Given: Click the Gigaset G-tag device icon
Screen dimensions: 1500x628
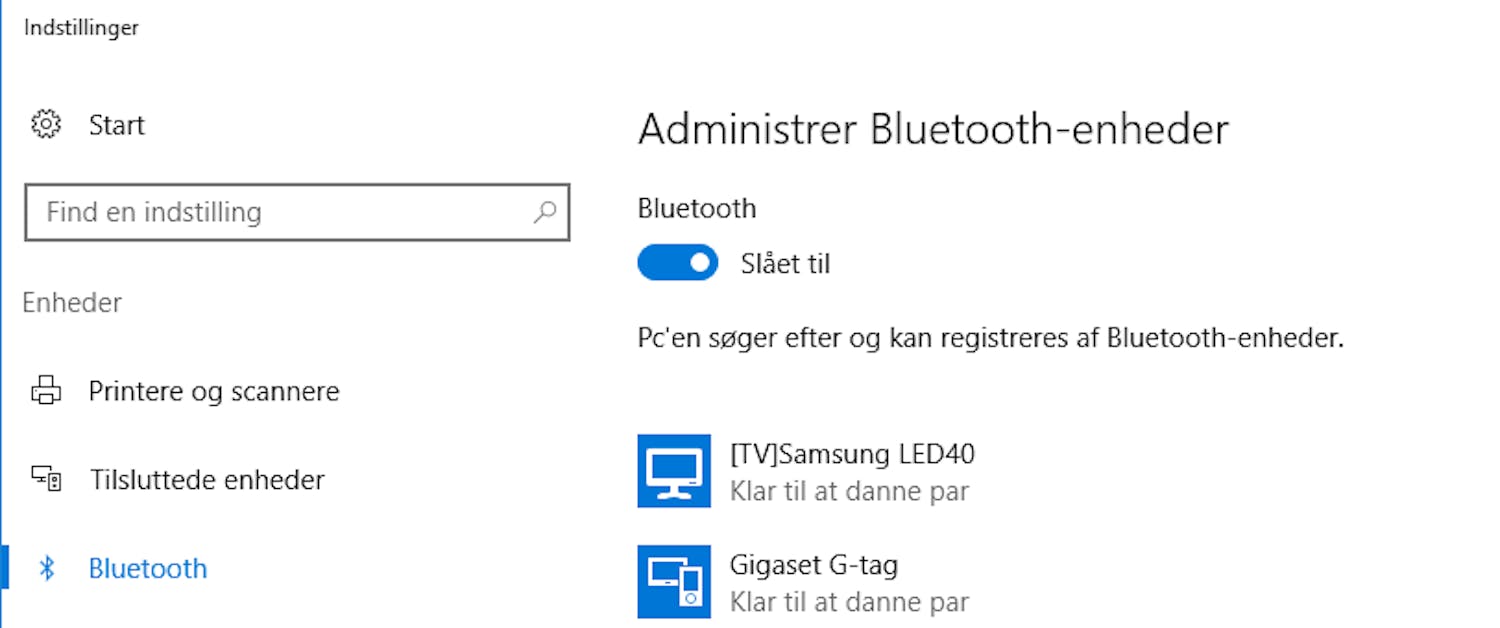Looking at the screenshot, I should (674, 582).
